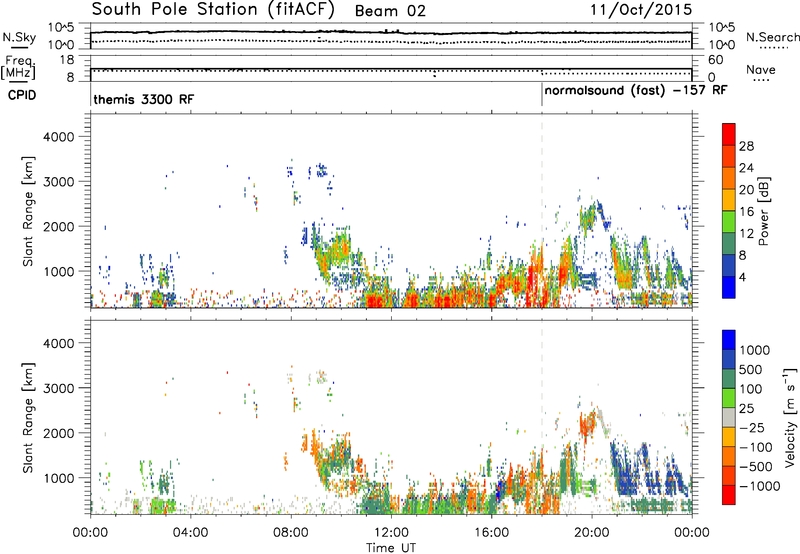Click 'Slant Range [km]' label of velocity panel
Image resolution: width=800 pixels, height=554 pixels.
coord(29,418)
